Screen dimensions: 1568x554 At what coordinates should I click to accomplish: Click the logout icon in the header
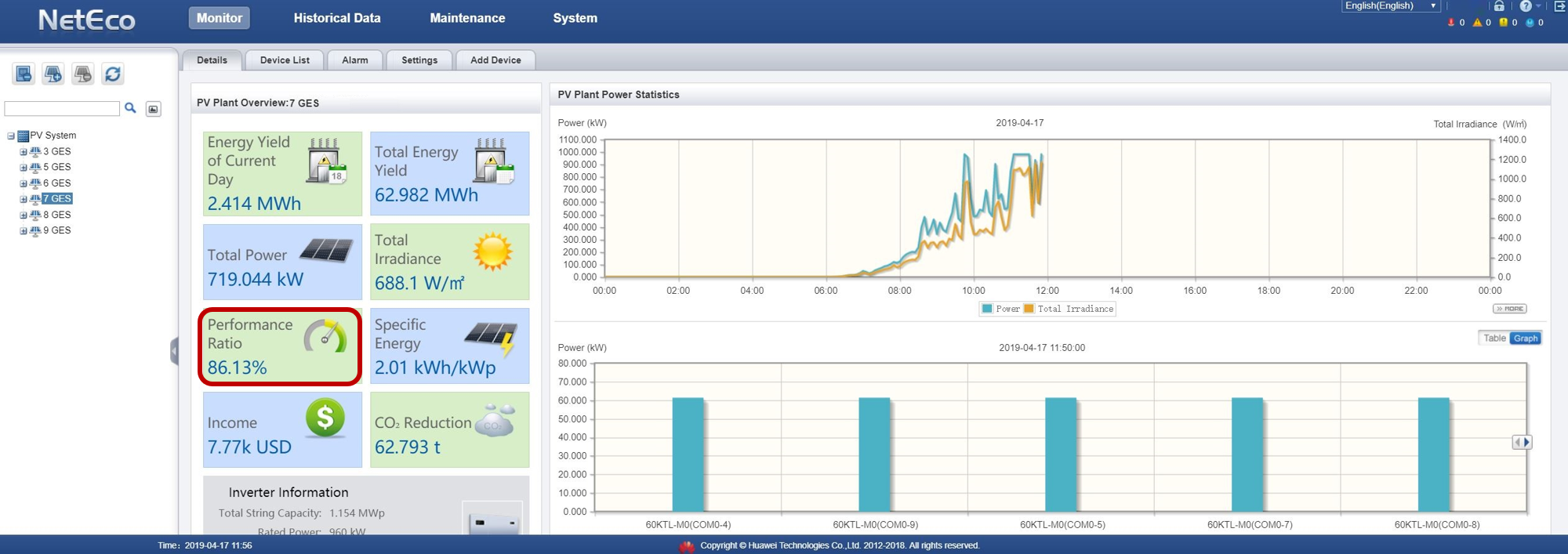1560,6
